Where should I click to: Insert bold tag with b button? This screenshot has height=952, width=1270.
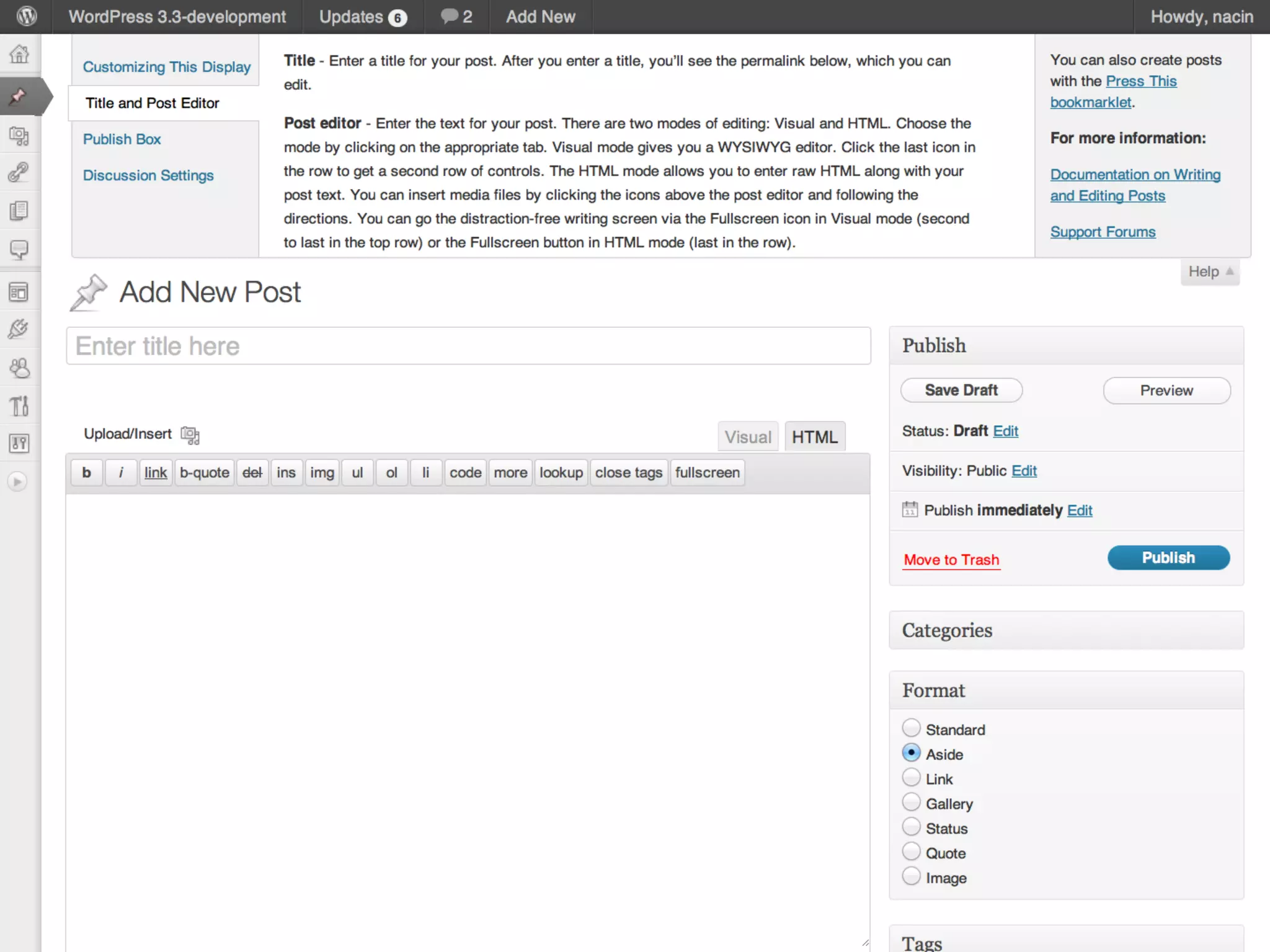[87, 473]
